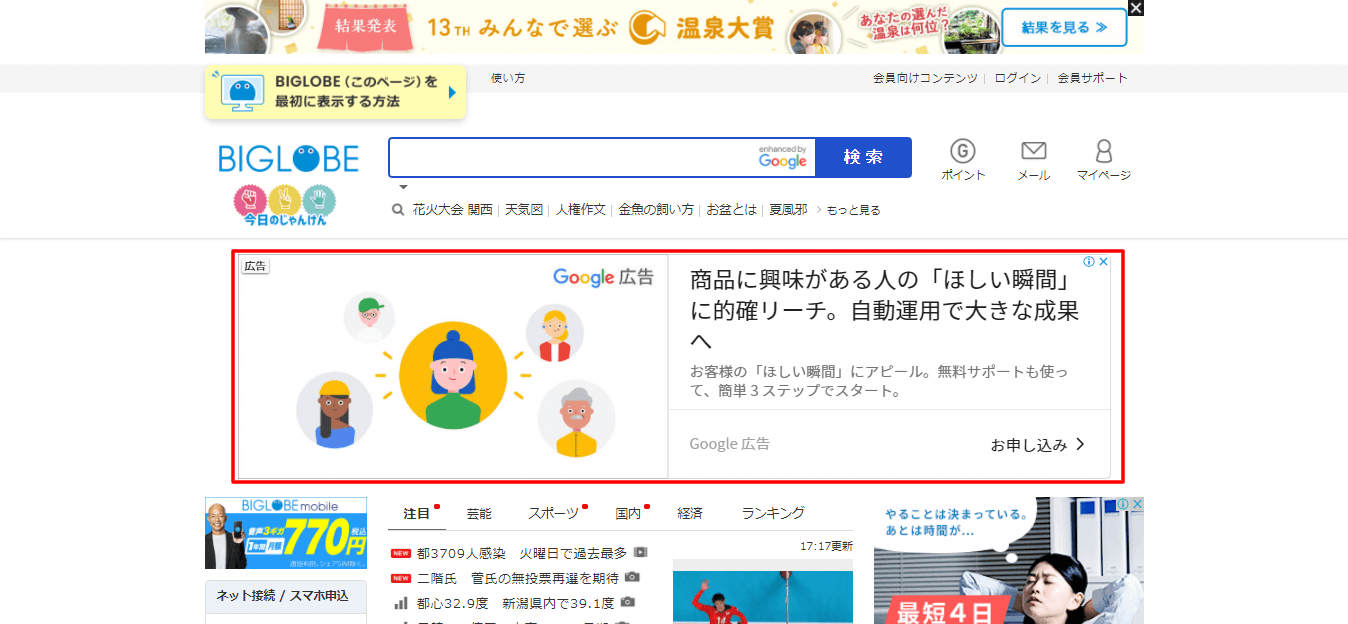The width and height of the screenshot is (1348, 624).
Task: Click the 温泉大賞 banner title
Action: click(600, 27)
